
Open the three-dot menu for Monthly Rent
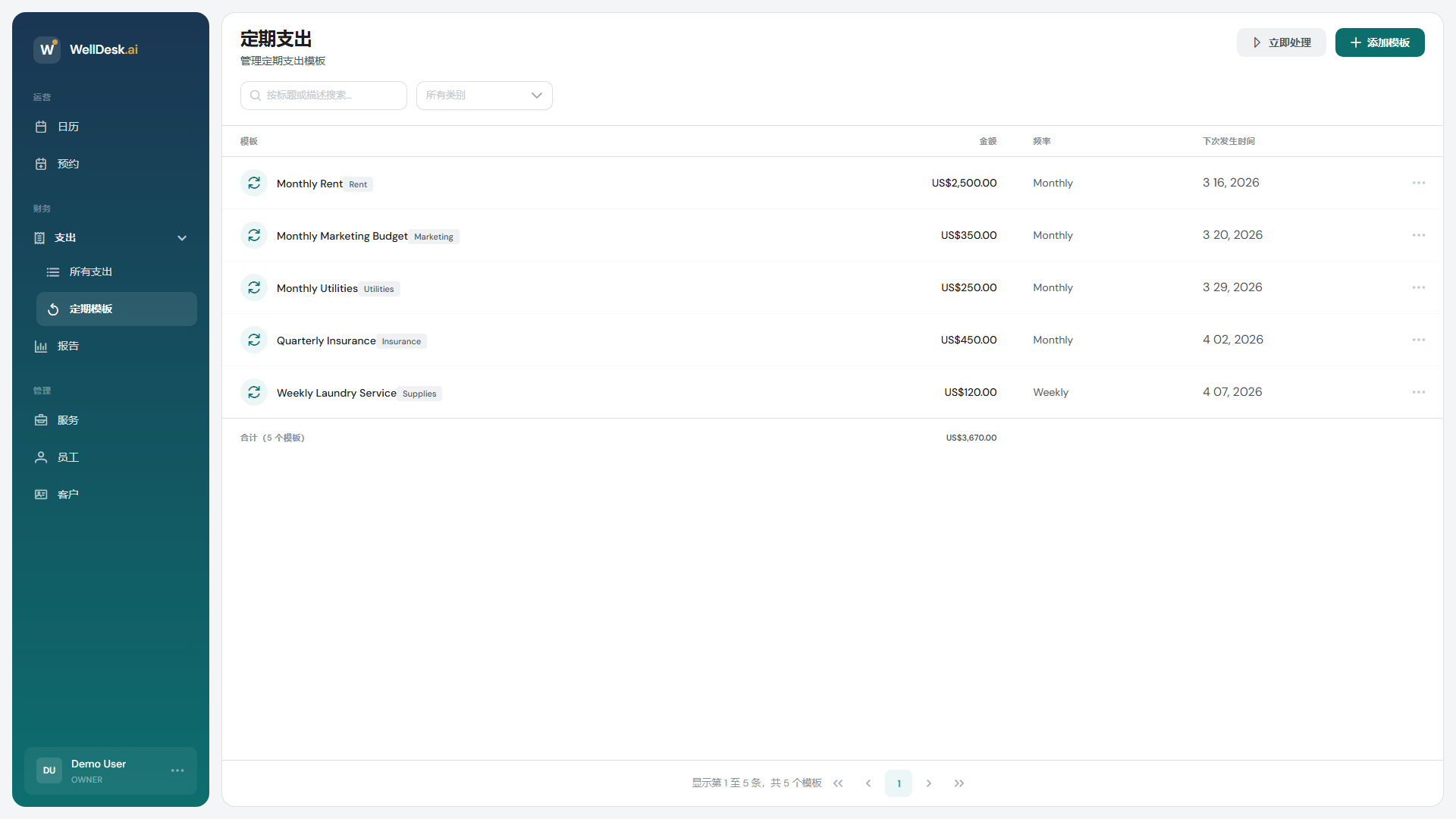(1418, 183)
